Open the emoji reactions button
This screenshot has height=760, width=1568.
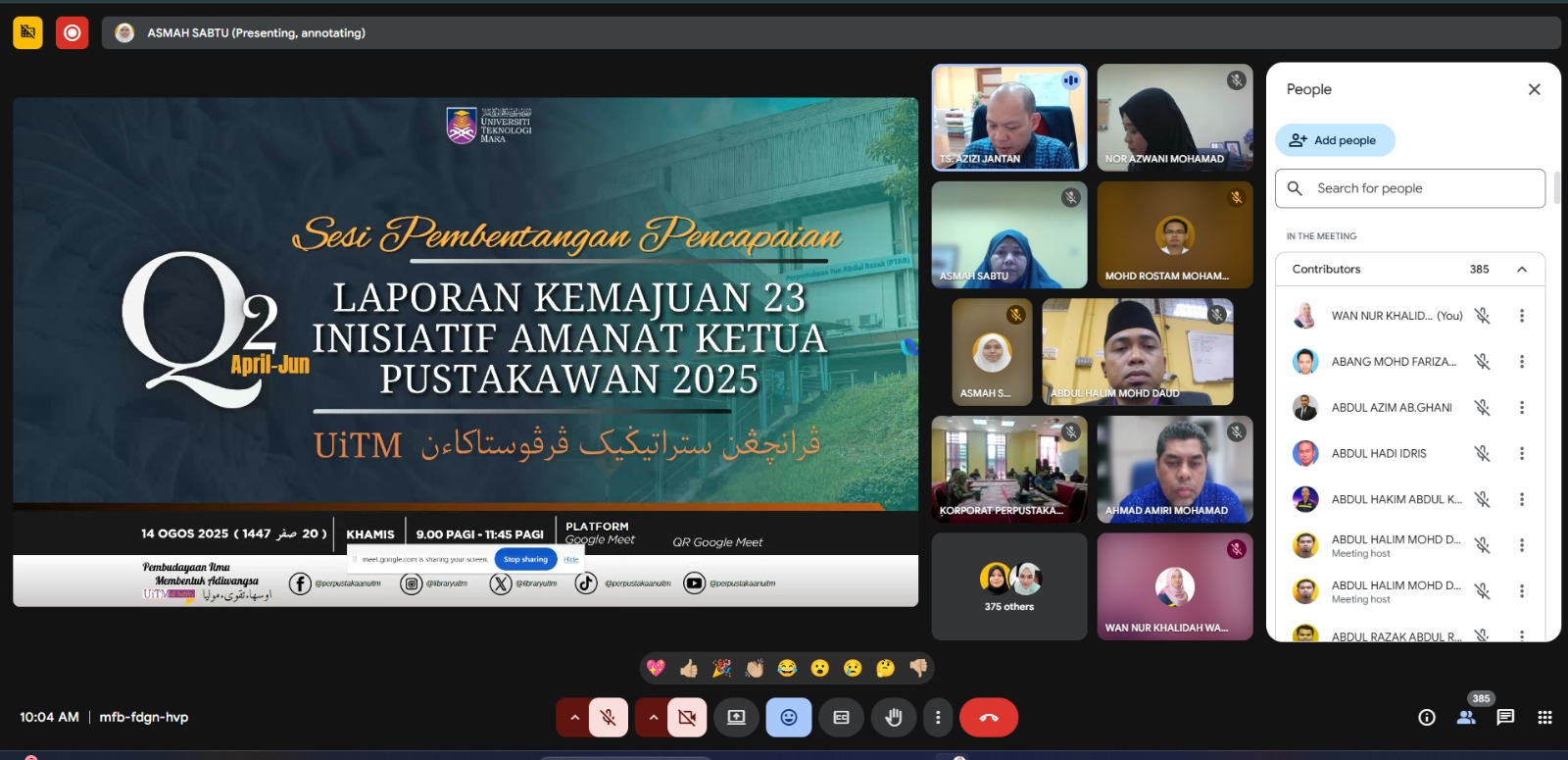[x=788, y=718]
